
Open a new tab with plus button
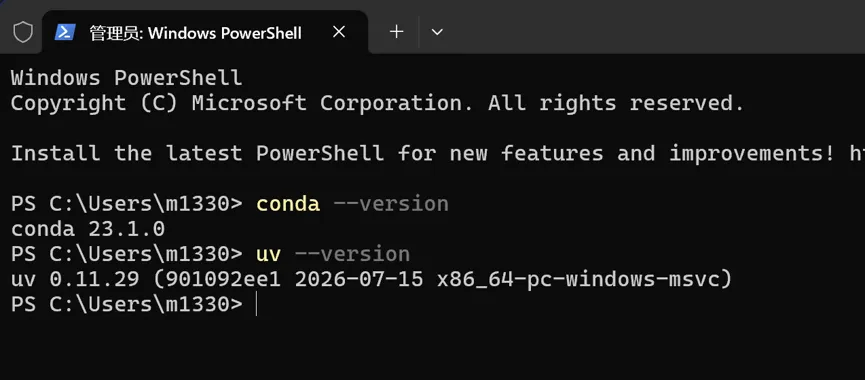(x=397, y=32)
